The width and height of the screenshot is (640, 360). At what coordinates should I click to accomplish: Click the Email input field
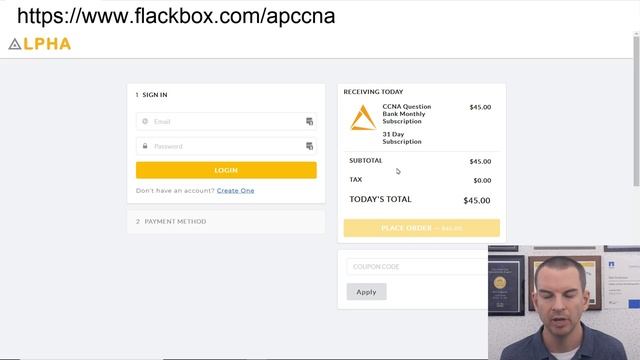pyautogui.click(x=226, y=121)
